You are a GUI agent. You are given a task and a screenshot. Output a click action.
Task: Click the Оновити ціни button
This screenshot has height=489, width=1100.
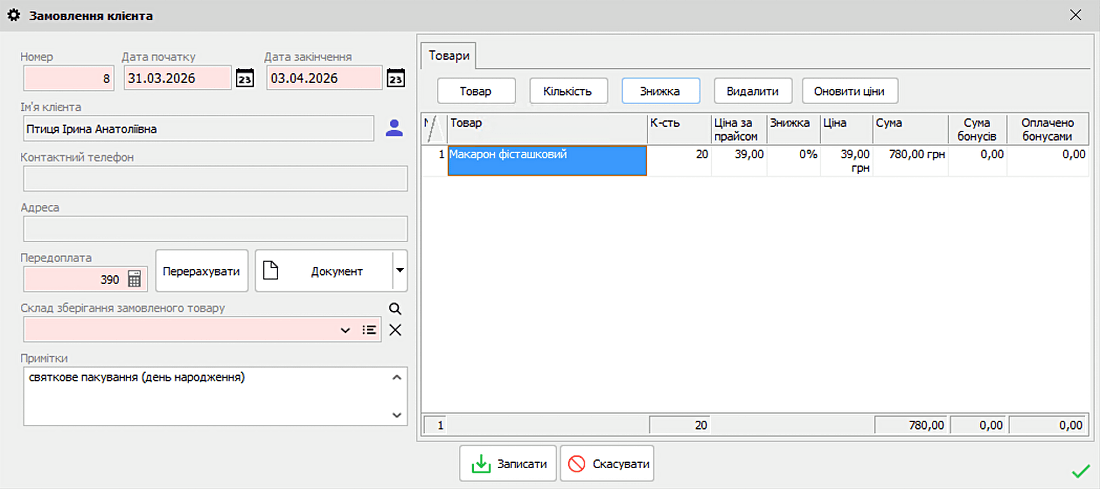tap(849, 91)
